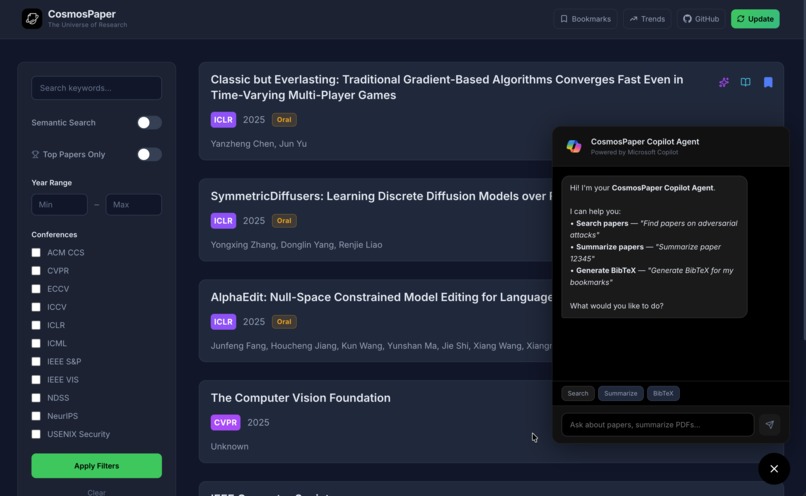The width and height of the screenshot is (806, 496).
Task: Check the ICLR conference checkbox
Action: click(x=36, y=325)
